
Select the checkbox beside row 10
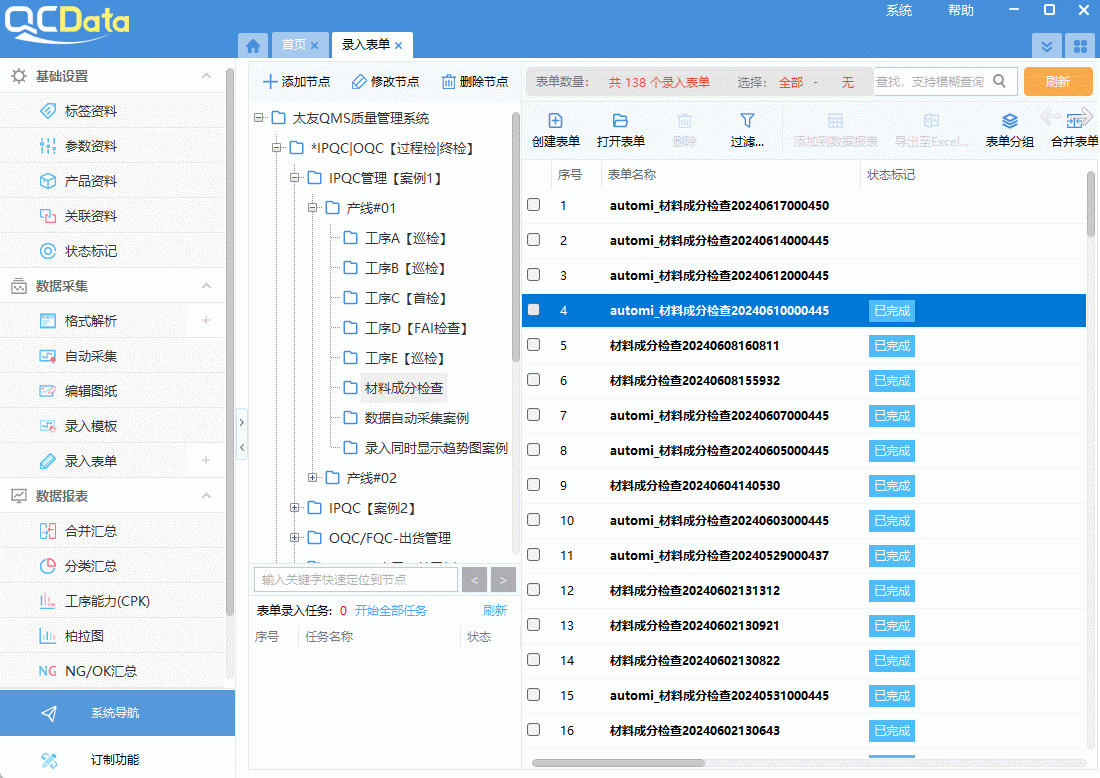[x=533, y=520]
